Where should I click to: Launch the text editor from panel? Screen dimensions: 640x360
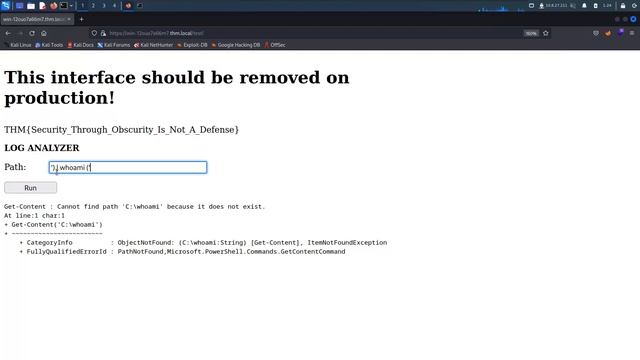pyautogui.click(x=42, y=6)
